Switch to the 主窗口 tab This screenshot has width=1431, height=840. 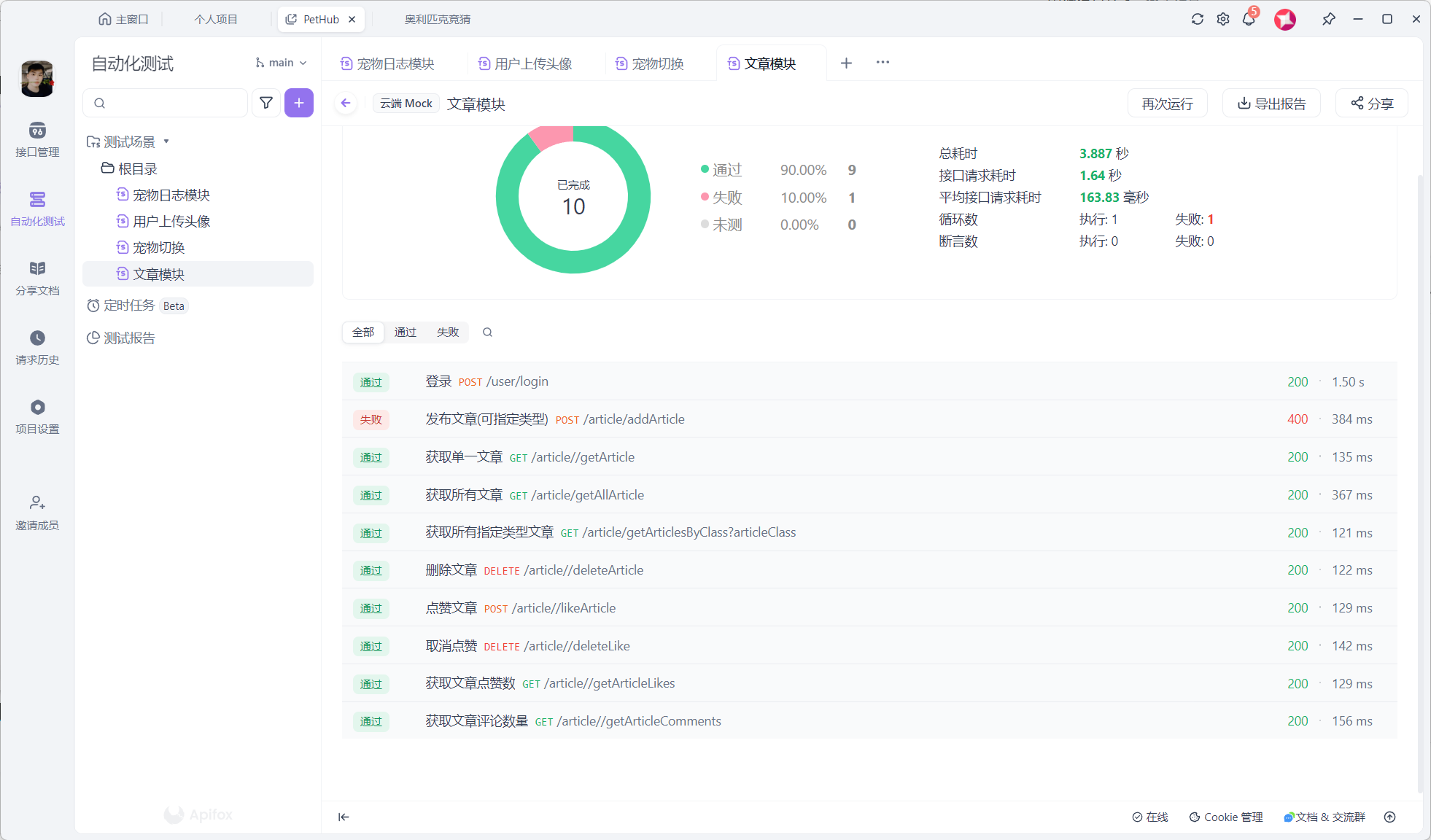click(x=123, y=19)
